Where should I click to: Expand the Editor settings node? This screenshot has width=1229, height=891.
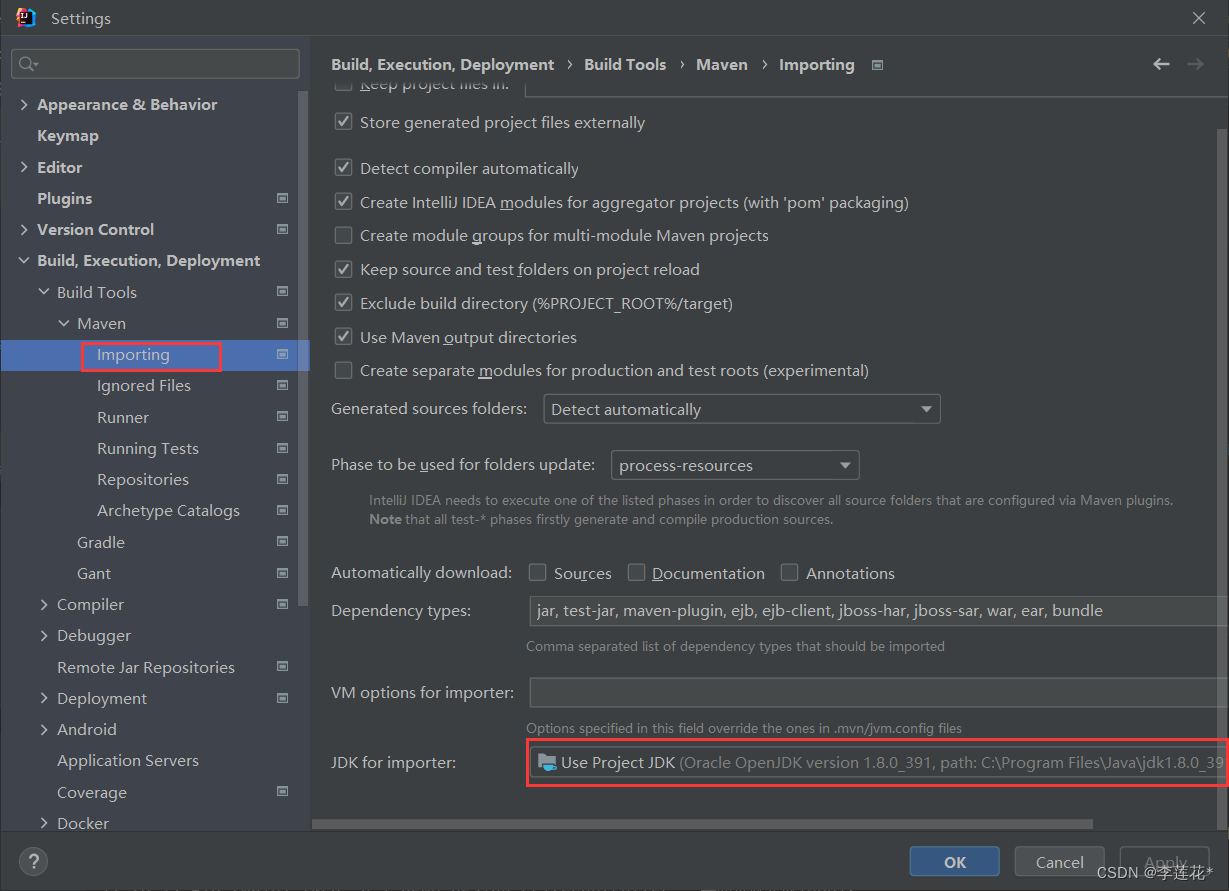click(24, 167)
